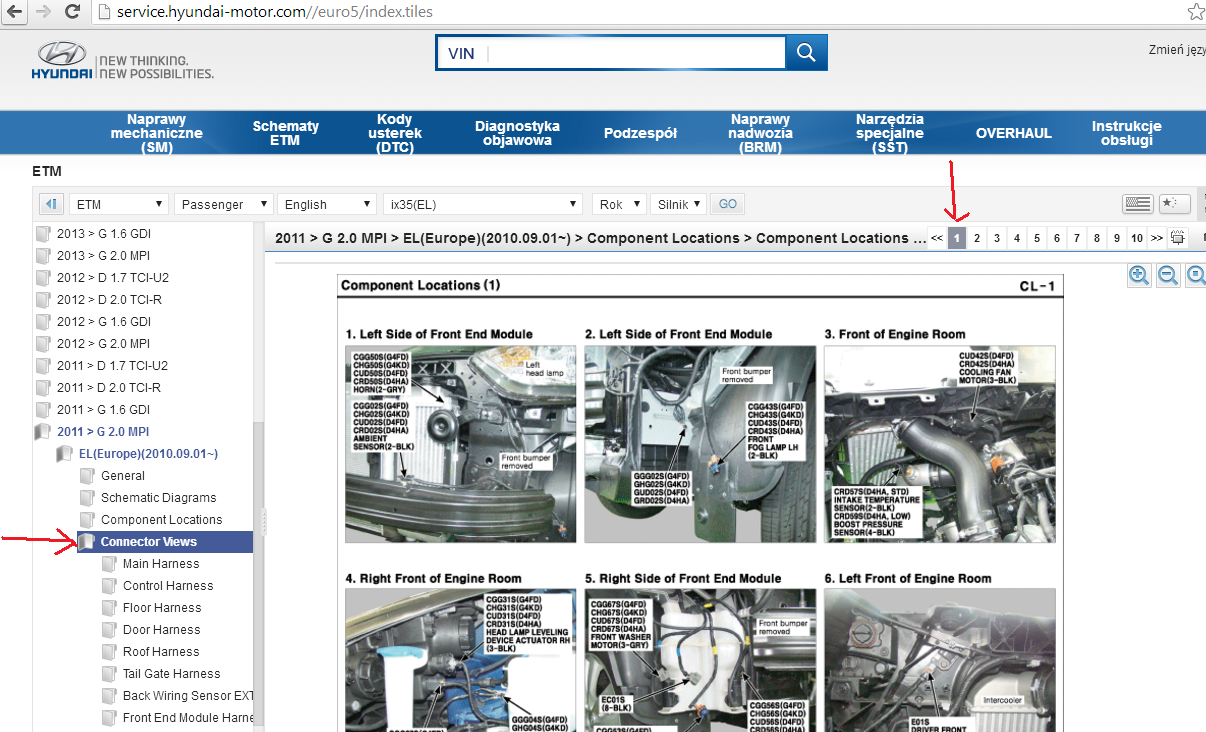
Task: Select 2011 > D 2.0 TCI-R tree node
Action: (x=108, y=387)
